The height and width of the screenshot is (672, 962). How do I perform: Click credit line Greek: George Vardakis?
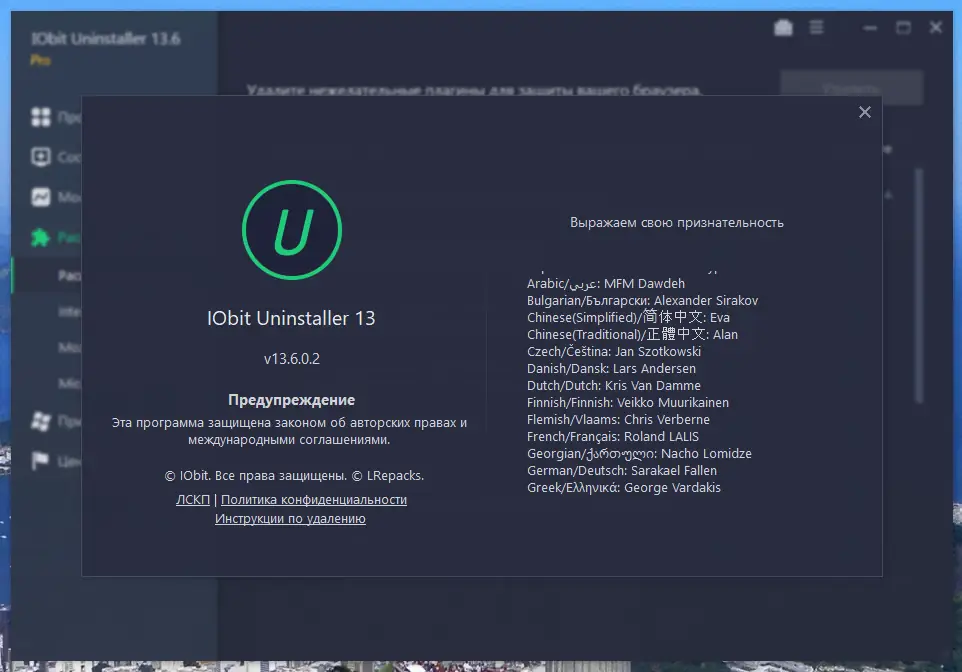(624, 488)
